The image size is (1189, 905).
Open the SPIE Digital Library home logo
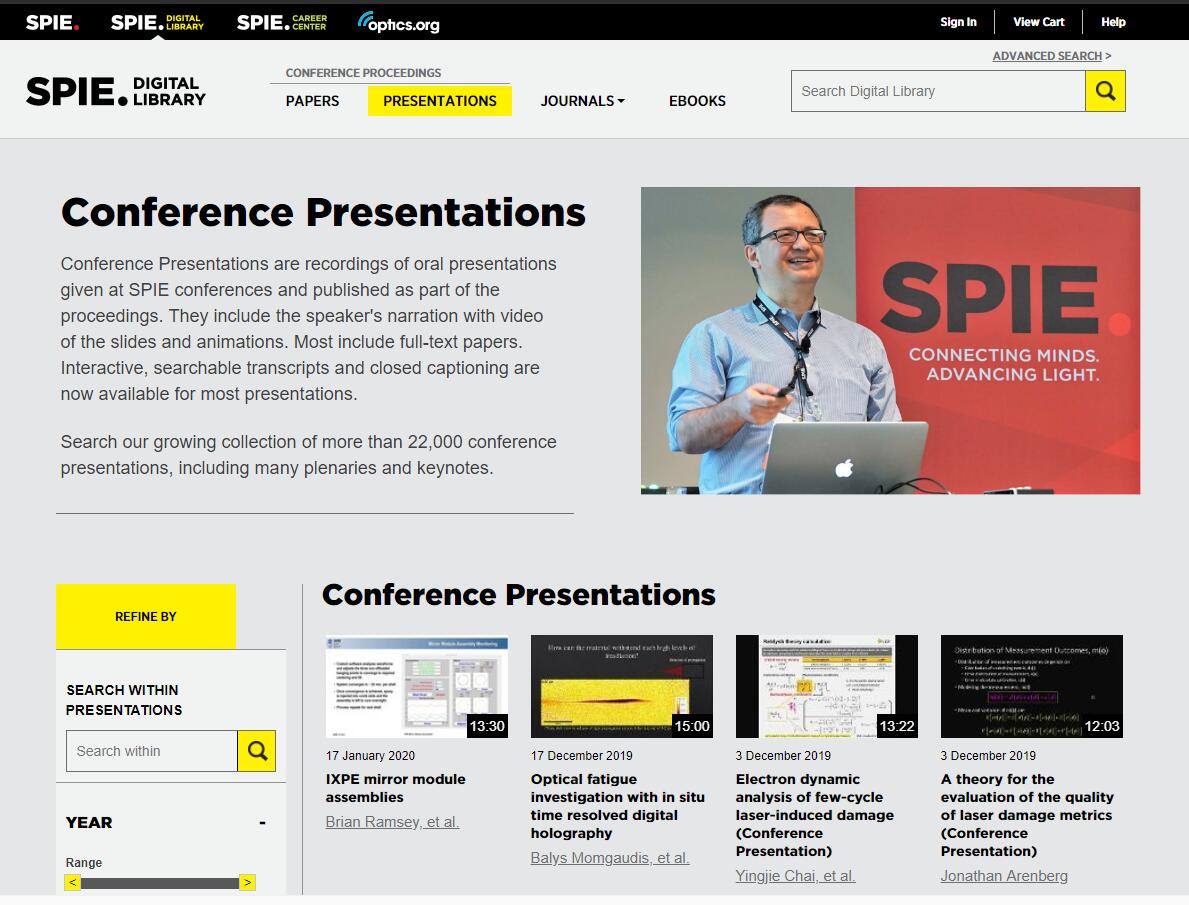(x=116, y=91)
